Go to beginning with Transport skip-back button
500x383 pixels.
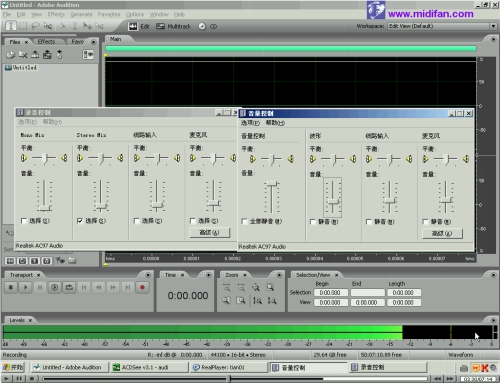84,287
